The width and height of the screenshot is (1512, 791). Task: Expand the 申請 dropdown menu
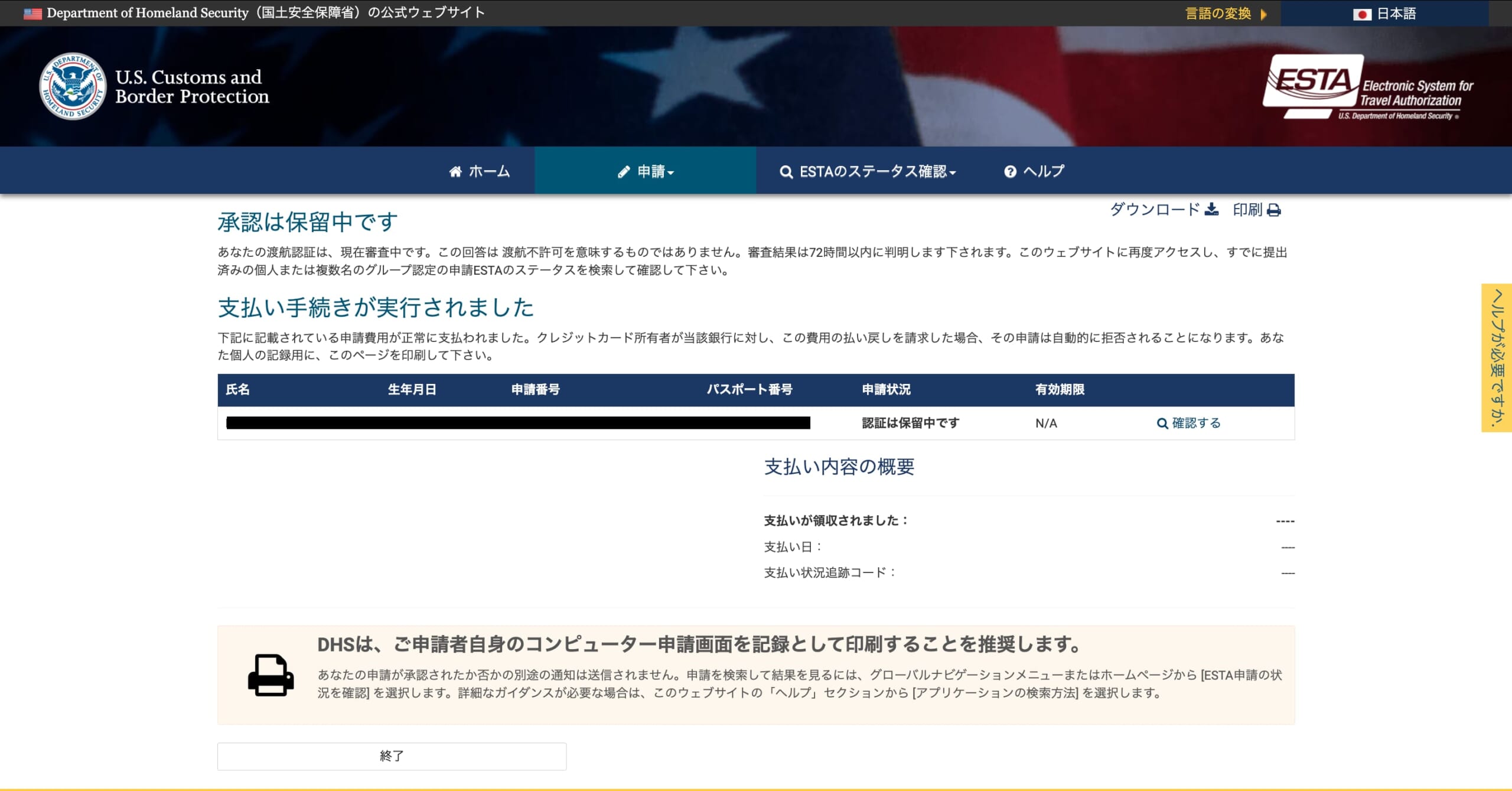[x=650, y=171]
